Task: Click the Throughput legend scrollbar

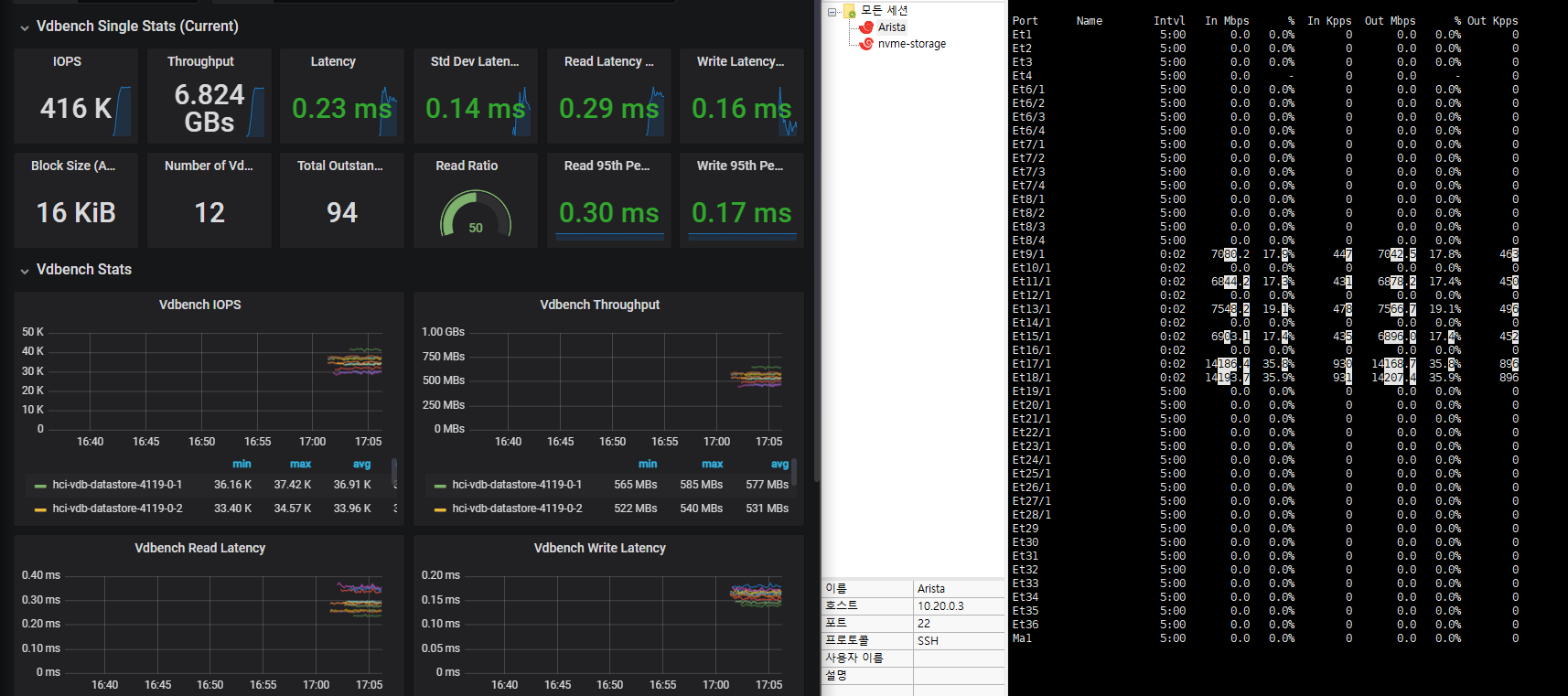Action: click(794, 472)
